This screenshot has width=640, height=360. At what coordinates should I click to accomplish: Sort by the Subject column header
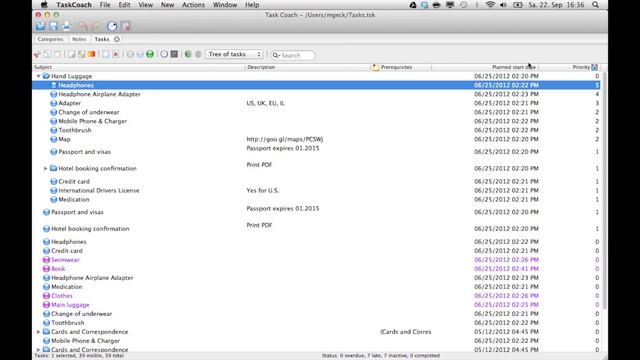tap(139, 67)
